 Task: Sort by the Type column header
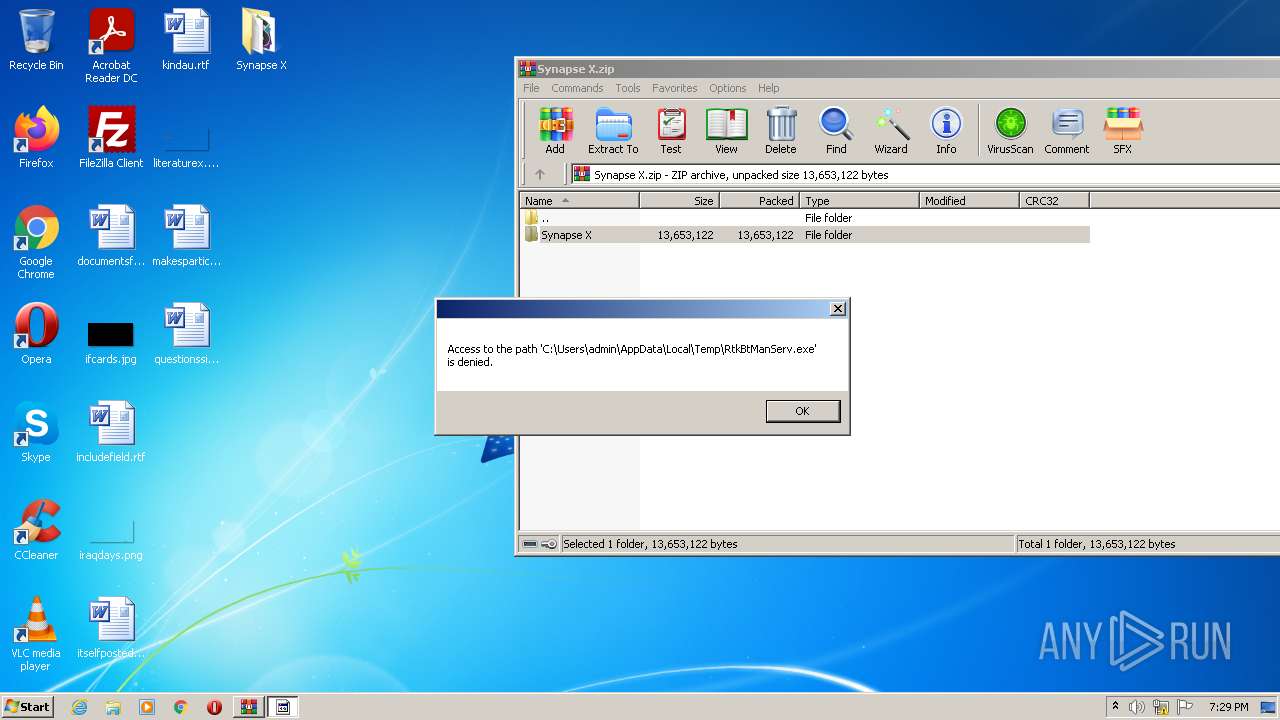tap(860, 201)
